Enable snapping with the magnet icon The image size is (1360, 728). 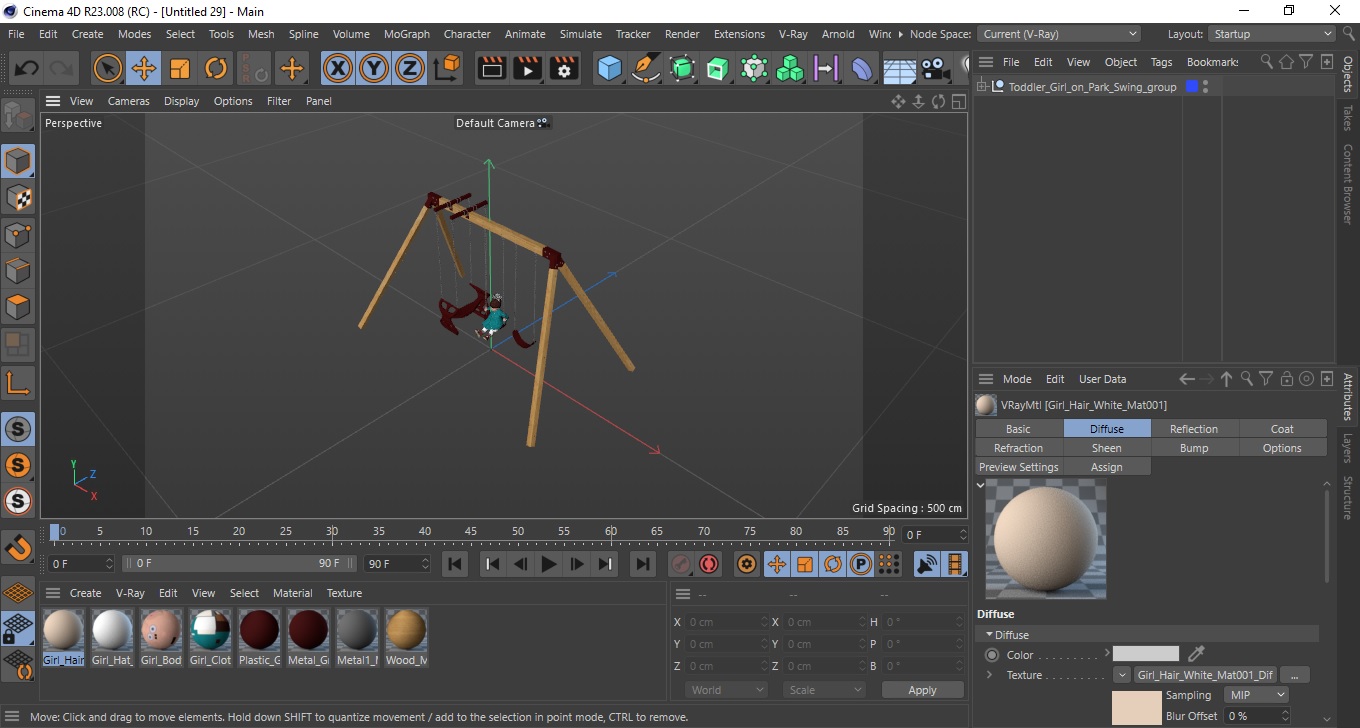coord(18,547)
